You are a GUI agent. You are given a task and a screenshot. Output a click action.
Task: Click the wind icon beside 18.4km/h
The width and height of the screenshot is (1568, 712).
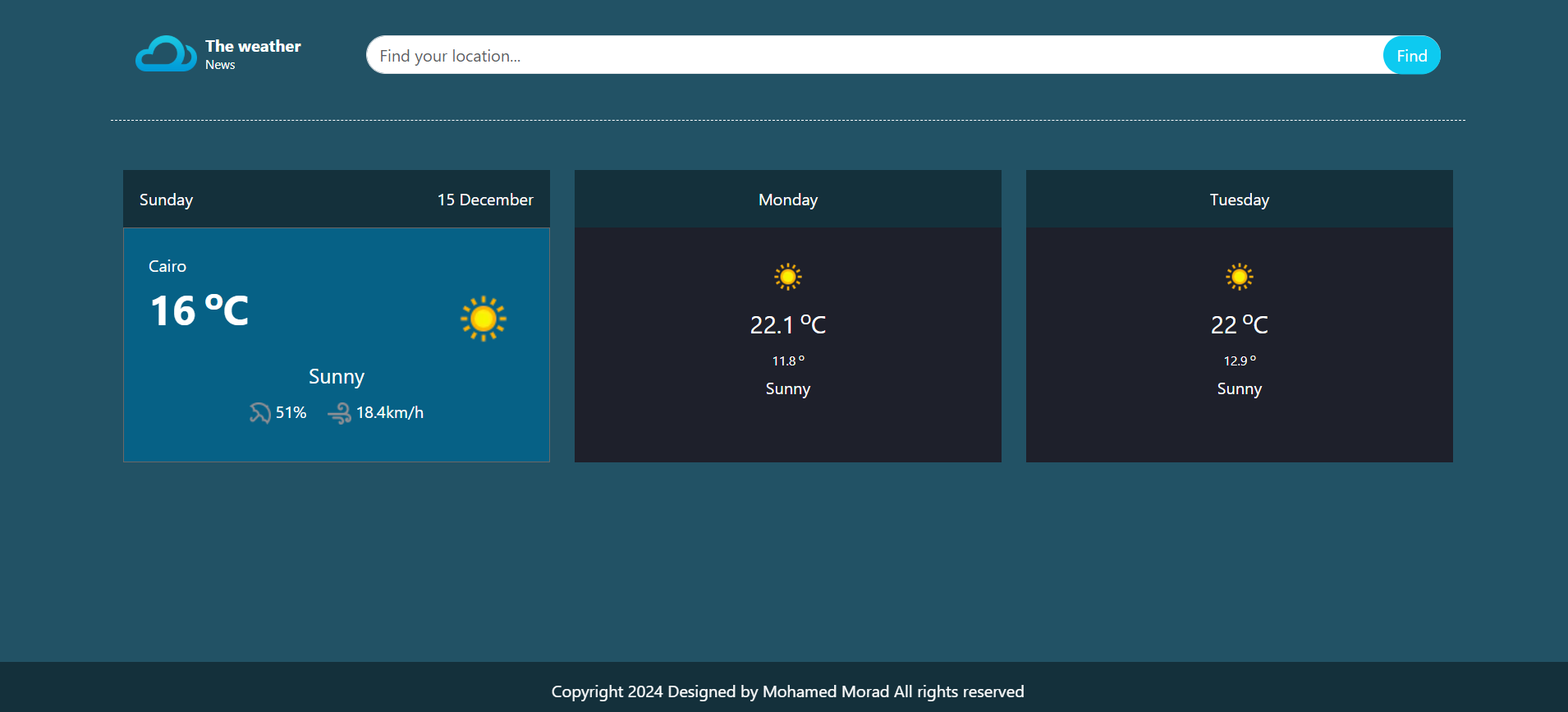pyautogui.click(x=339, y=413)
